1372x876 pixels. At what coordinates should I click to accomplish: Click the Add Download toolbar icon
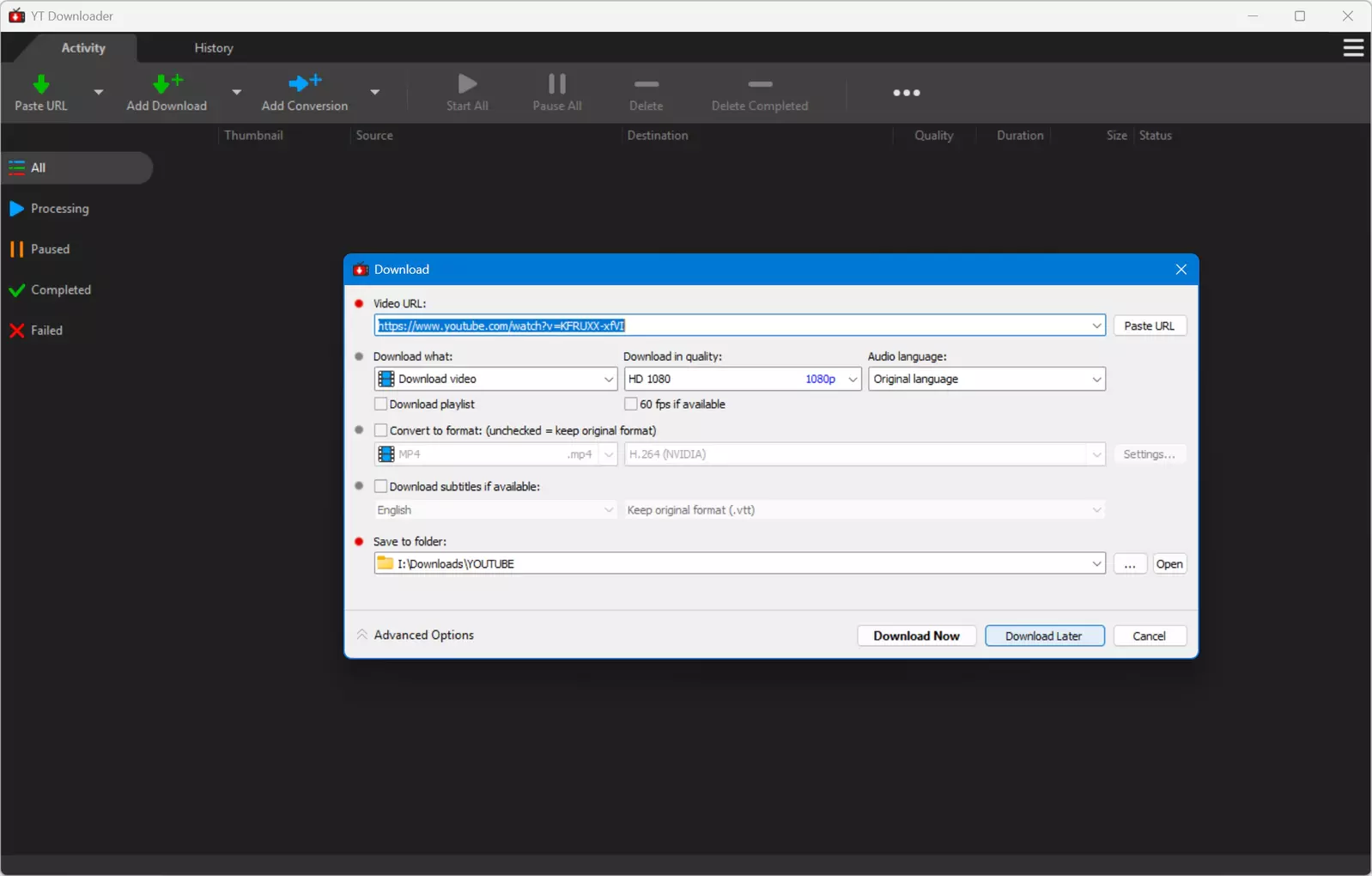(x=167, y=83)
